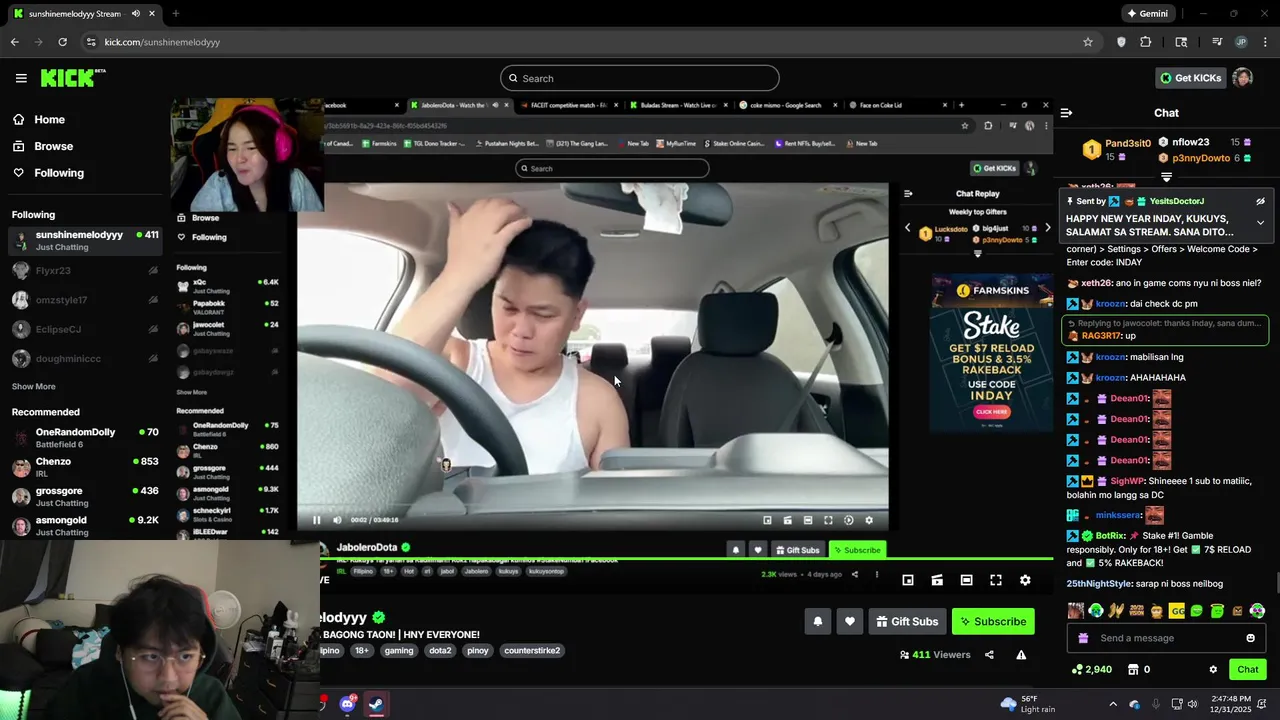Reload the browser page

pos(62,42)
